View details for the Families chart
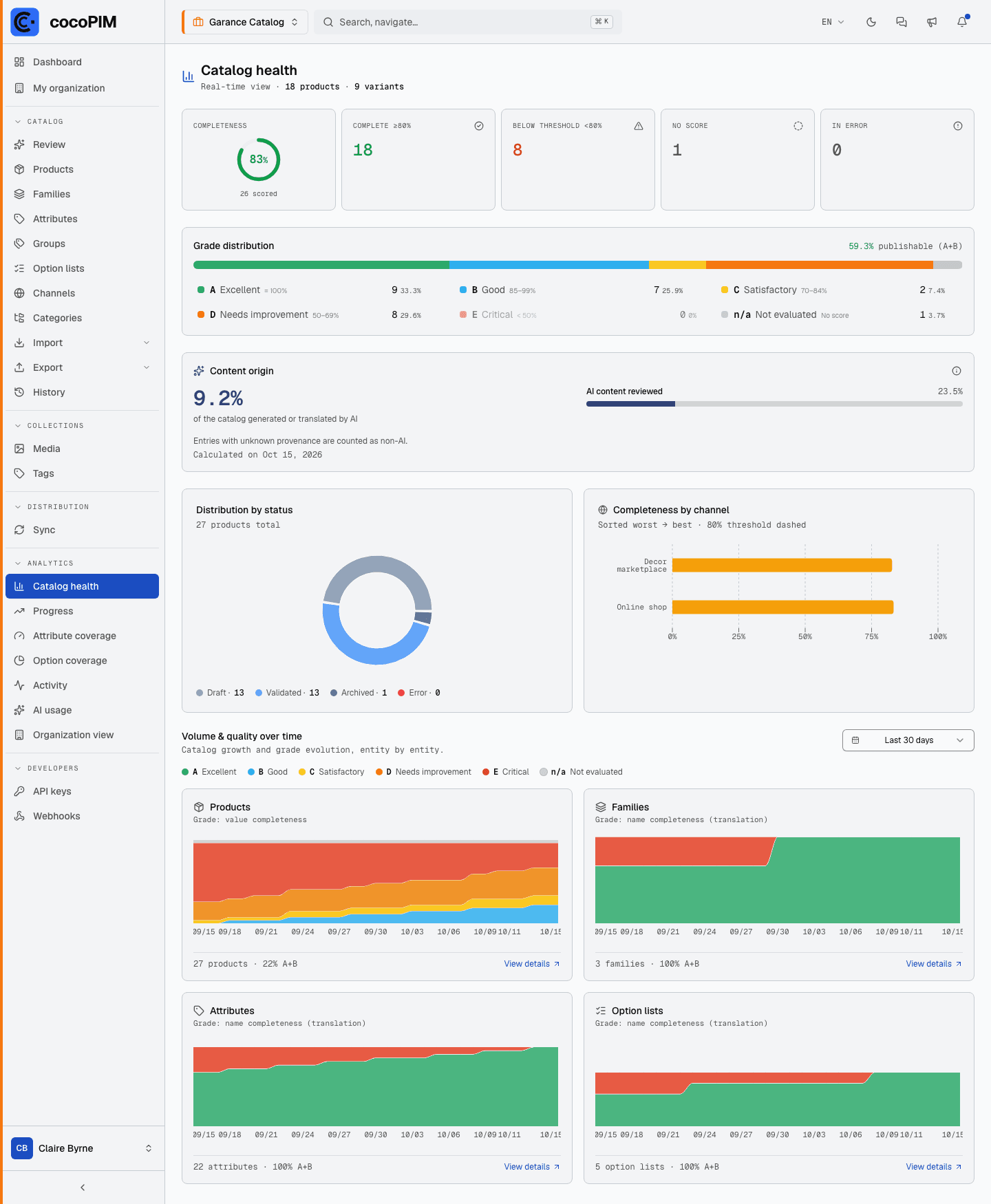Screen dimensions: 991x1204 pyautogui.click(x=934, y=964)
